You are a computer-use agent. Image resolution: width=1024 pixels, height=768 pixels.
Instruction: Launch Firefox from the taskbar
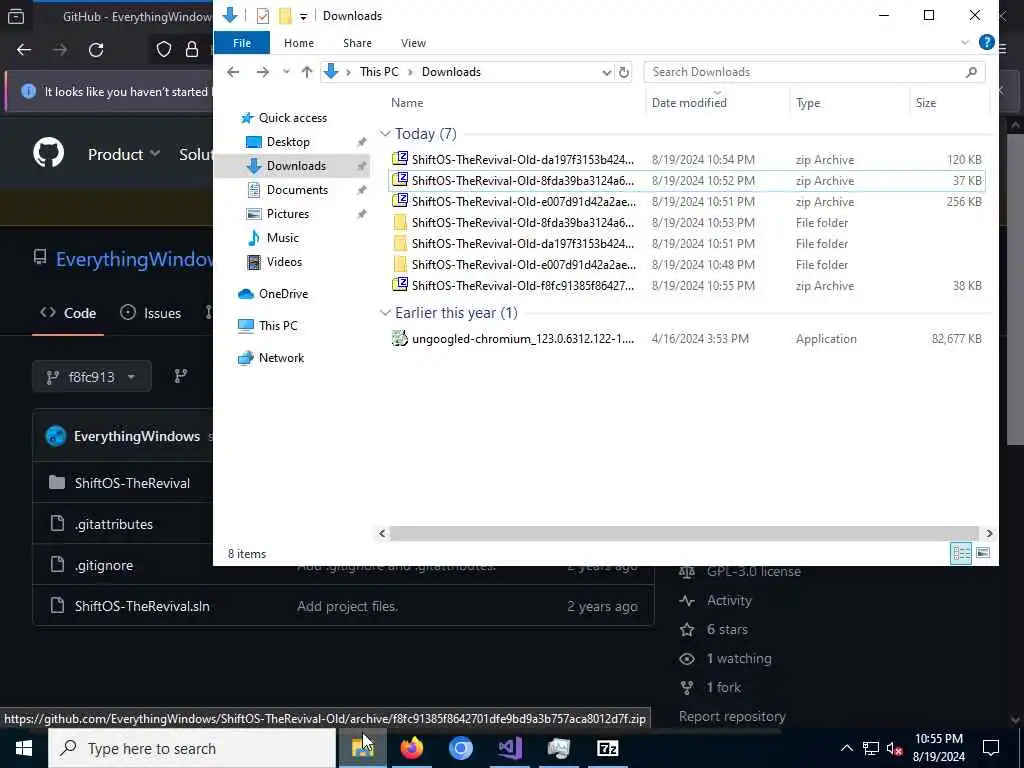click(411, 748)
